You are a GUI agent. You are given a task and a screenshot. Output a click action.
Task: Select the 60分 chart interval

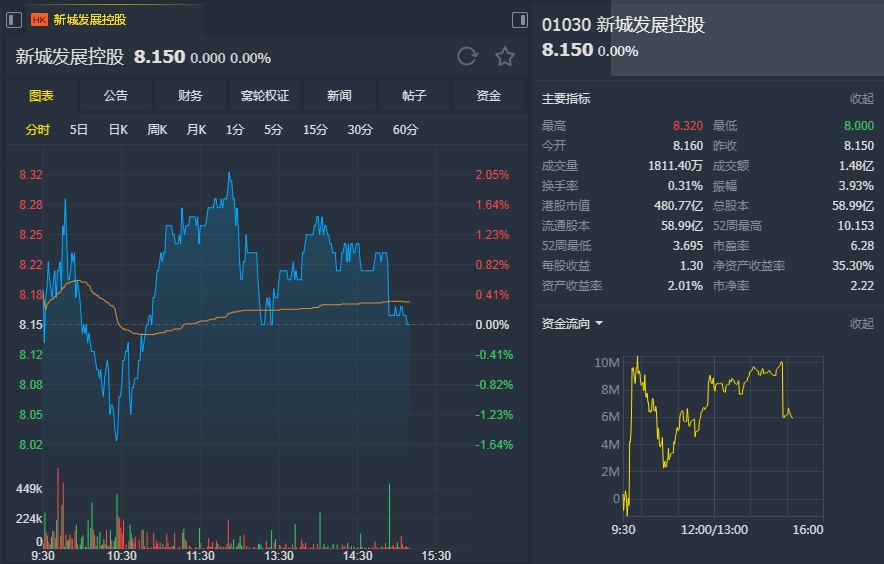click(405, 130)
